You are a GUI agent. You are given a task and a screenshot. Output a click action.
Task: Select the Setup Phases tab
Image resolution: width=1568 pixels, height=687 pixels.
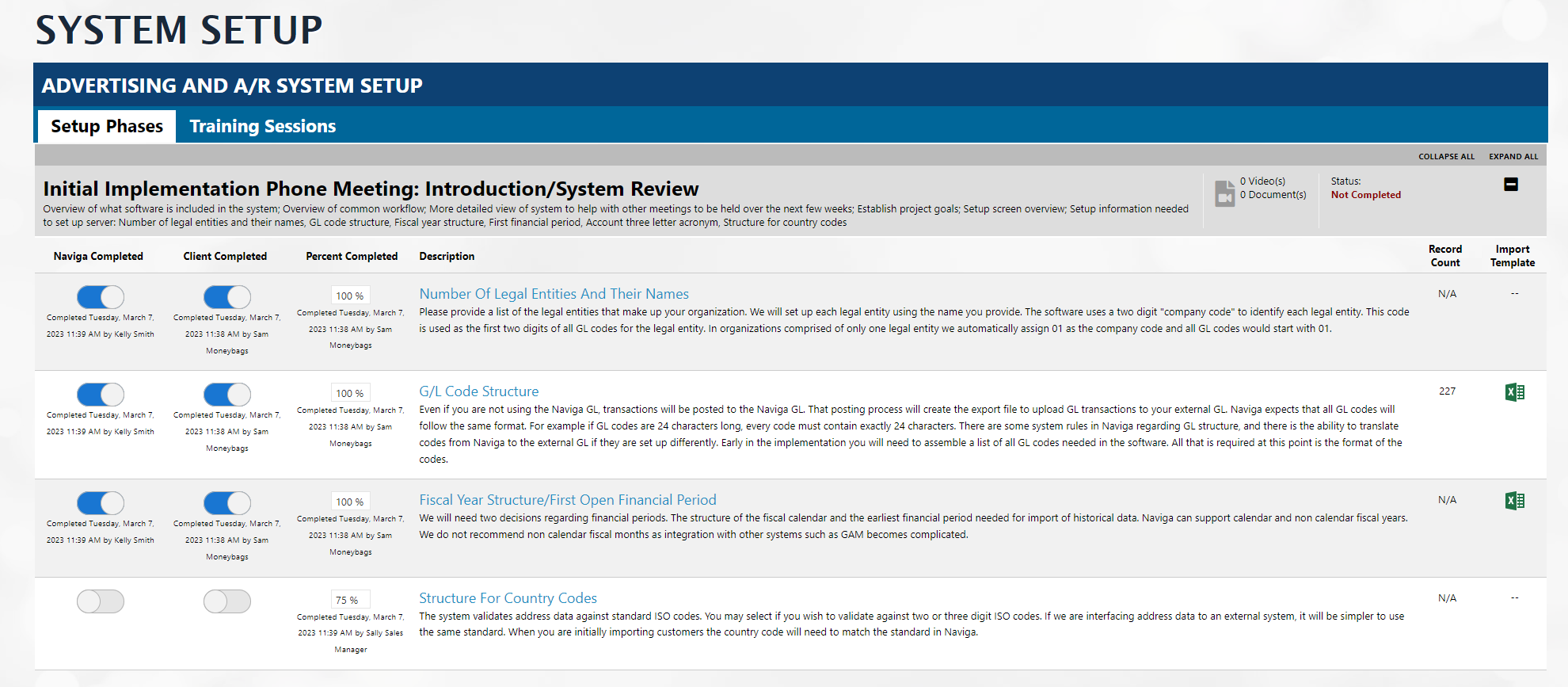[x=107, y=127]
